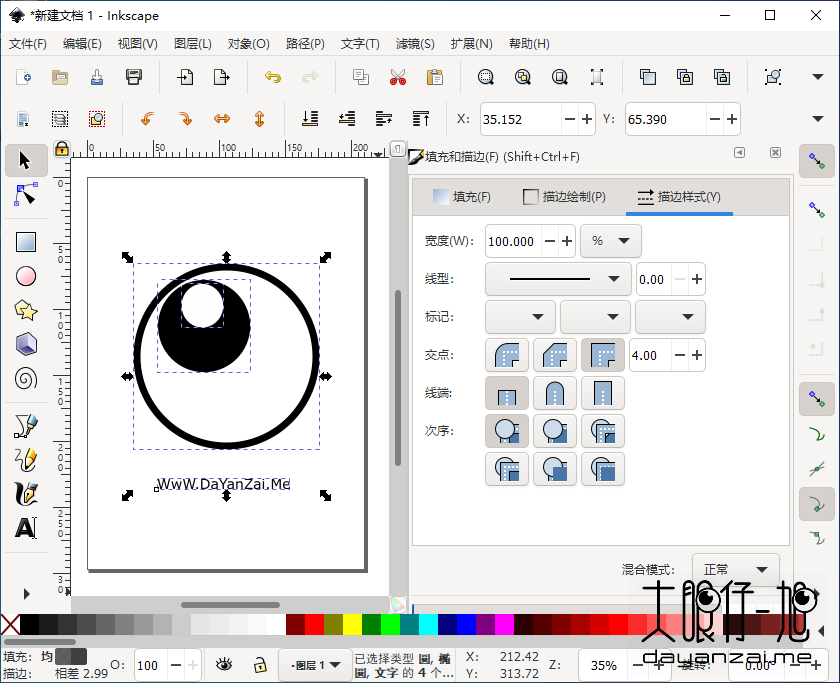
Task: Open the dash pattern dropdown
Action: point(558,279)
